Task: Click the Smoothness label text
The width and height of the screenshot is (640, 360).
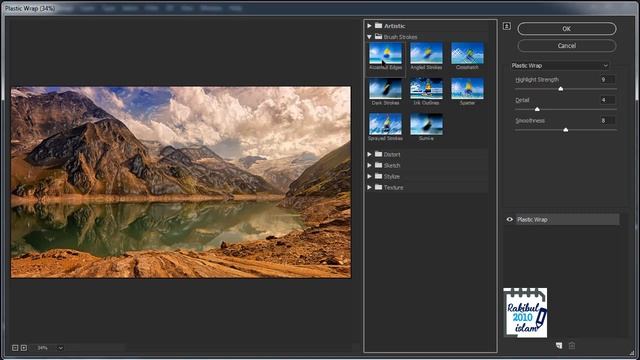Action: (530, 121)
